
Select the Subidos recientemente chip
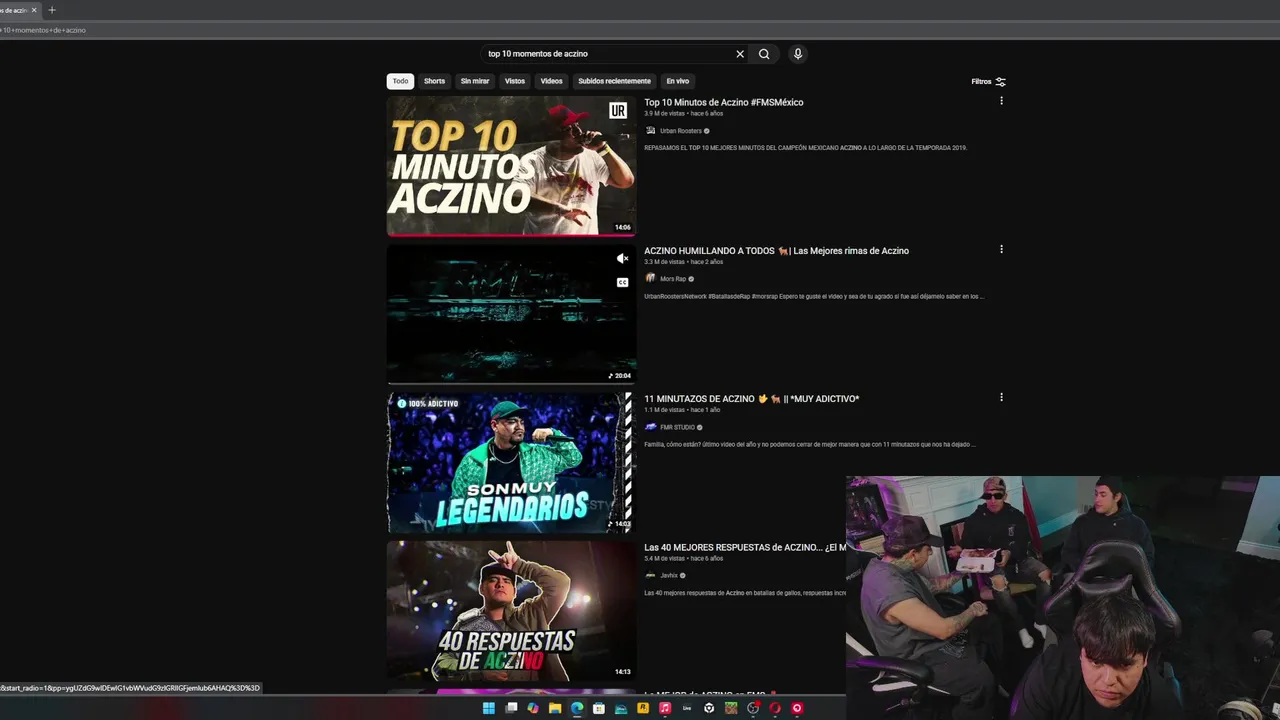tap(614, 81)
